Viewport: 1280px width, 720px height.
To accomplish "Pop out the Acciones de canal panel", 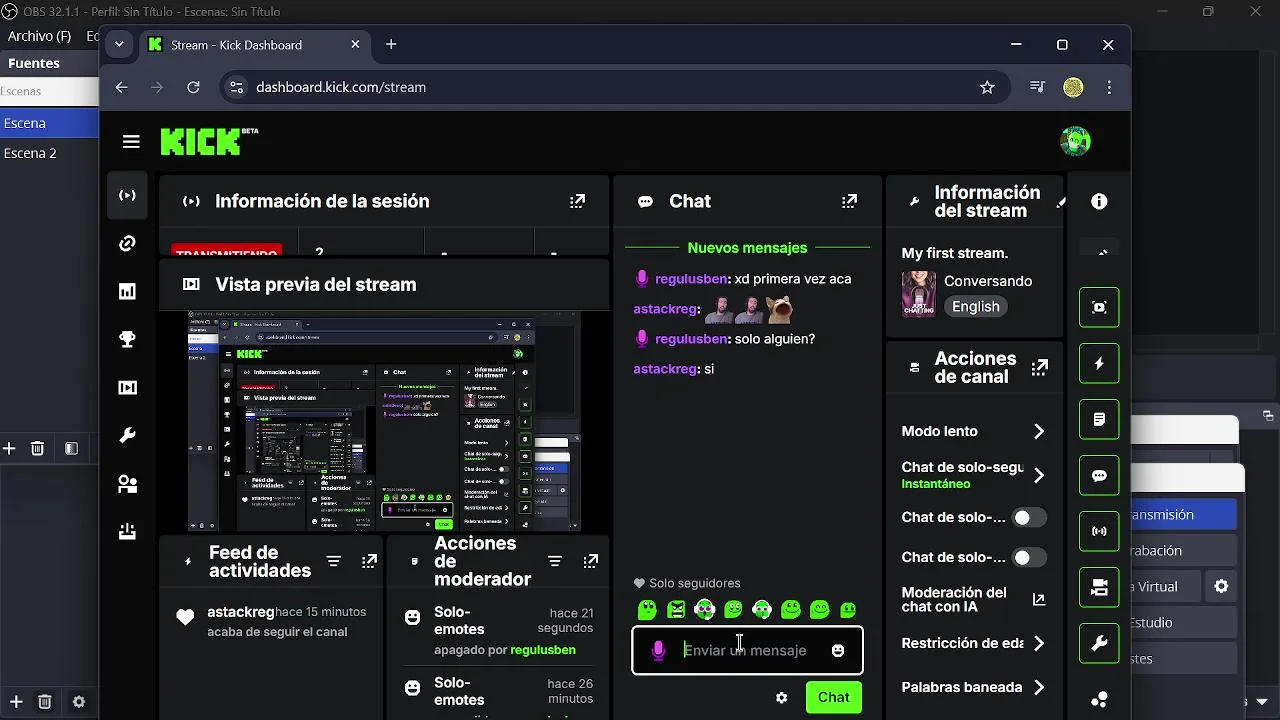I will (x=1040, y=368).
